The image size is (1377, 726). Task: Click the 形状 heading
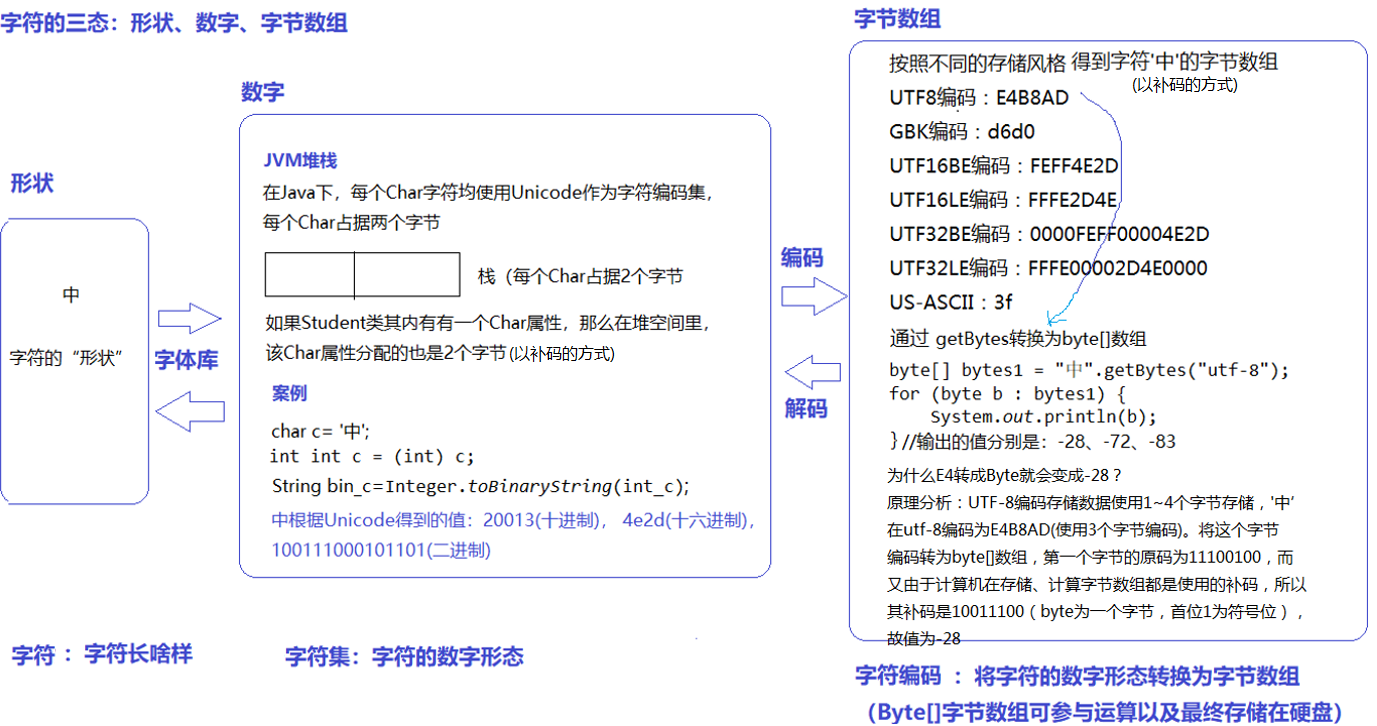click(32, 183)
